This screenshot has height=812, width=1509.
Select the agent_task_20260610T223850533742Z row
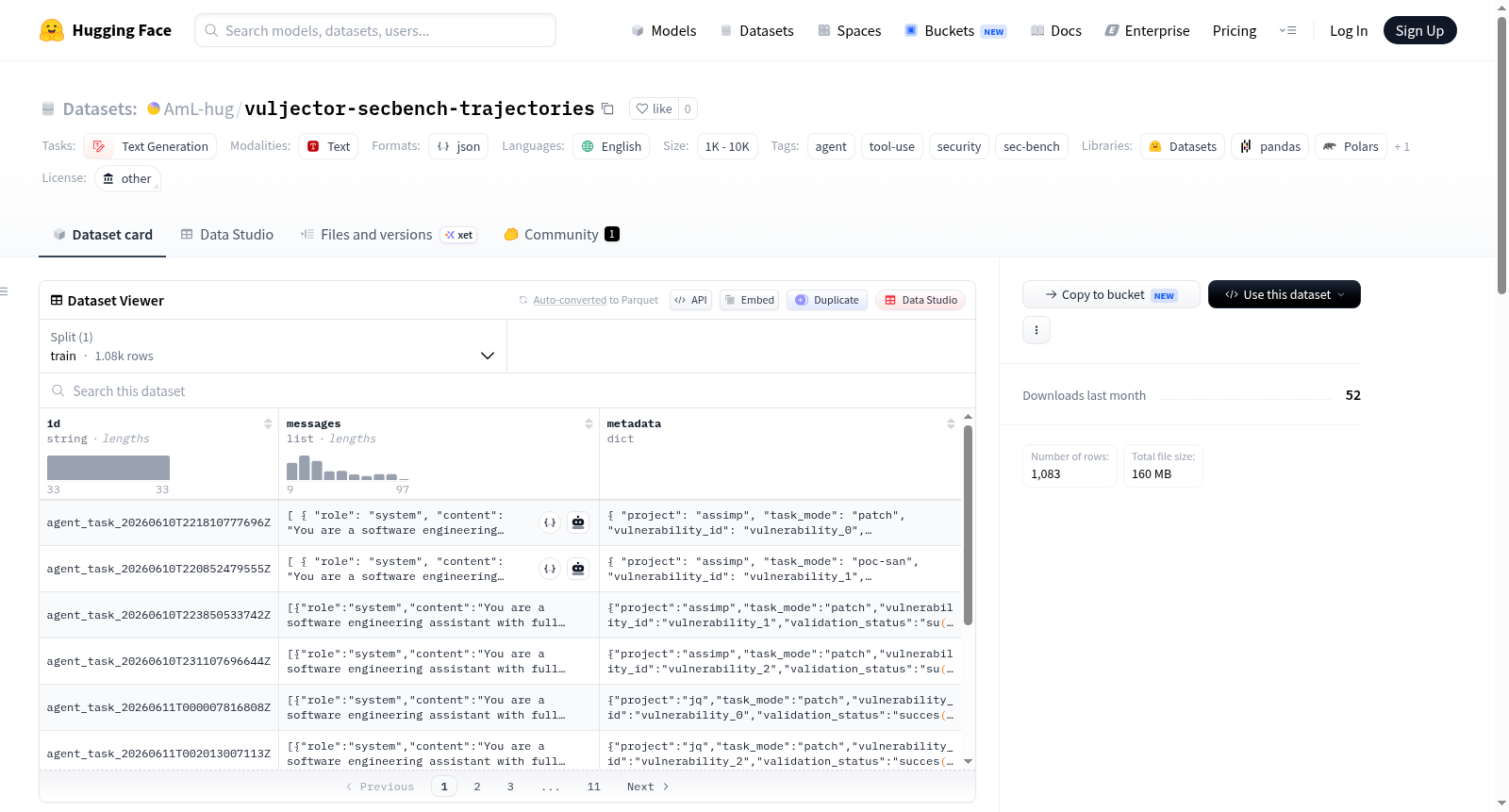coord(501,615)
